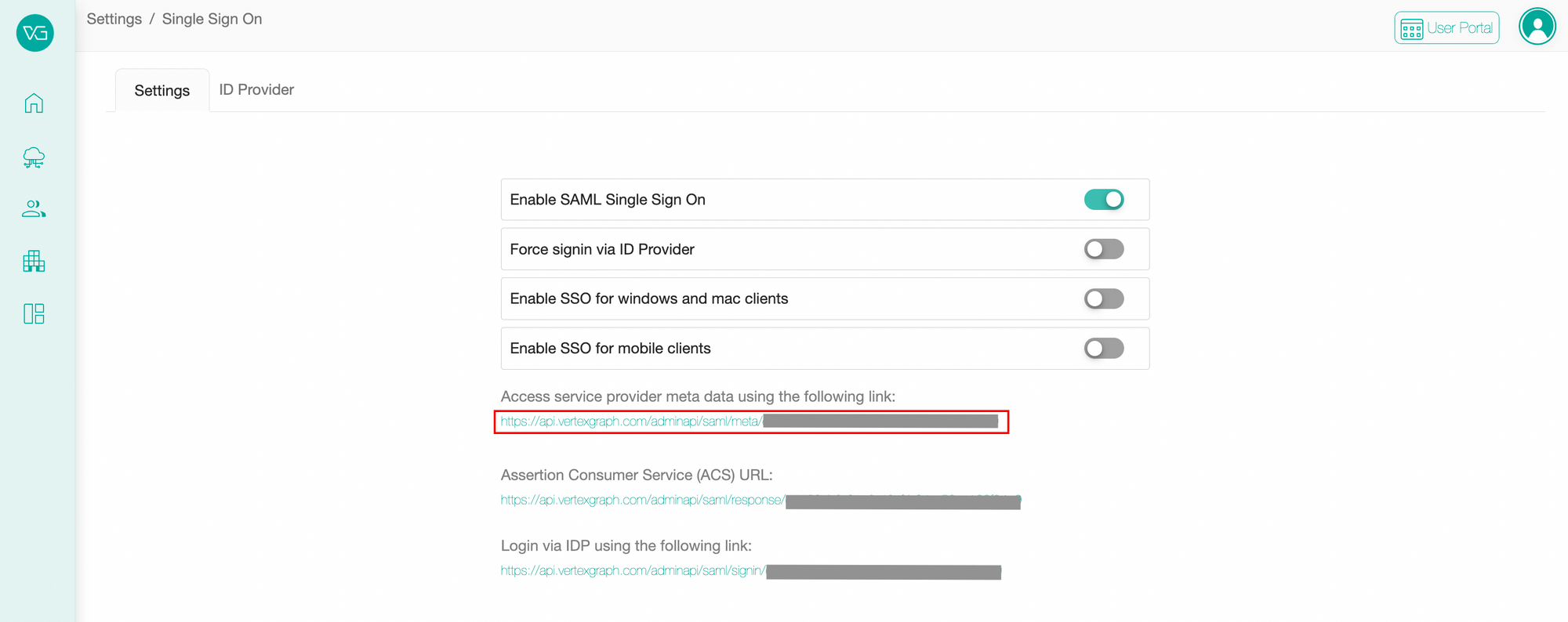Open the building organization sidebar icon
Viewport: 1568px width, 622px height.
tap(34, 261)
